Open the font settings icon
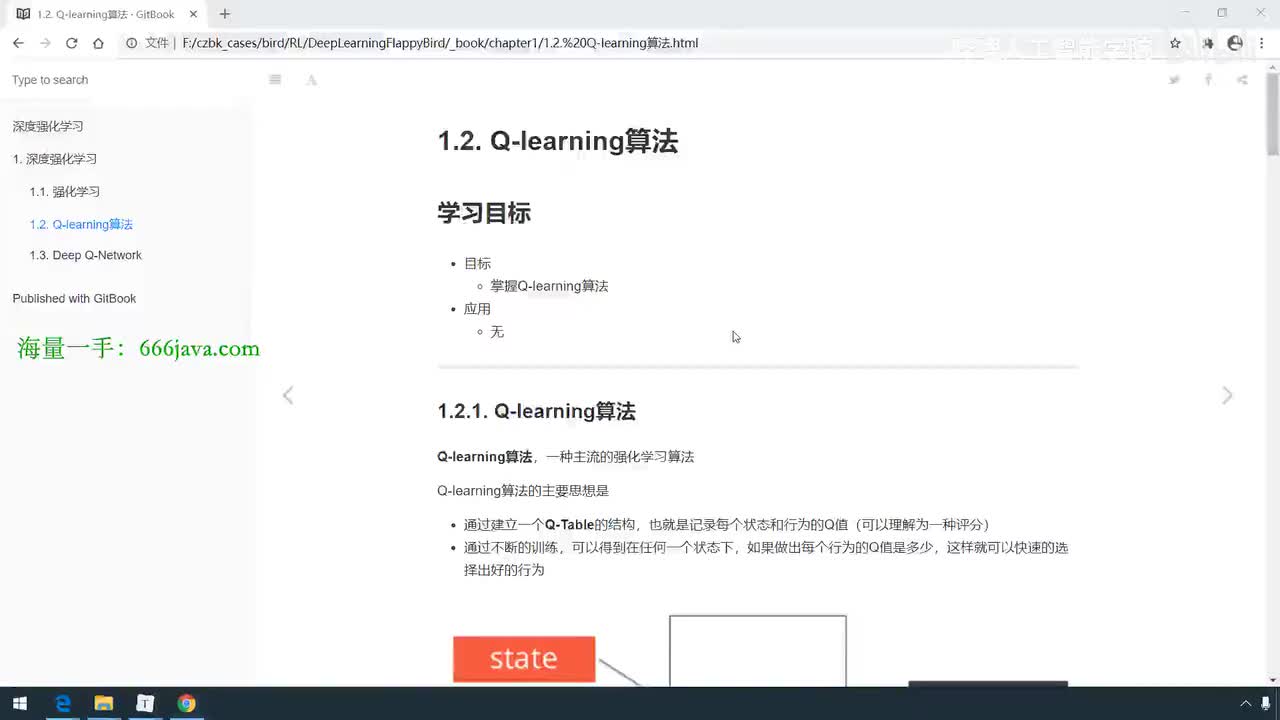The height and width of the screenshot is (720, 1280). [311, 80]
